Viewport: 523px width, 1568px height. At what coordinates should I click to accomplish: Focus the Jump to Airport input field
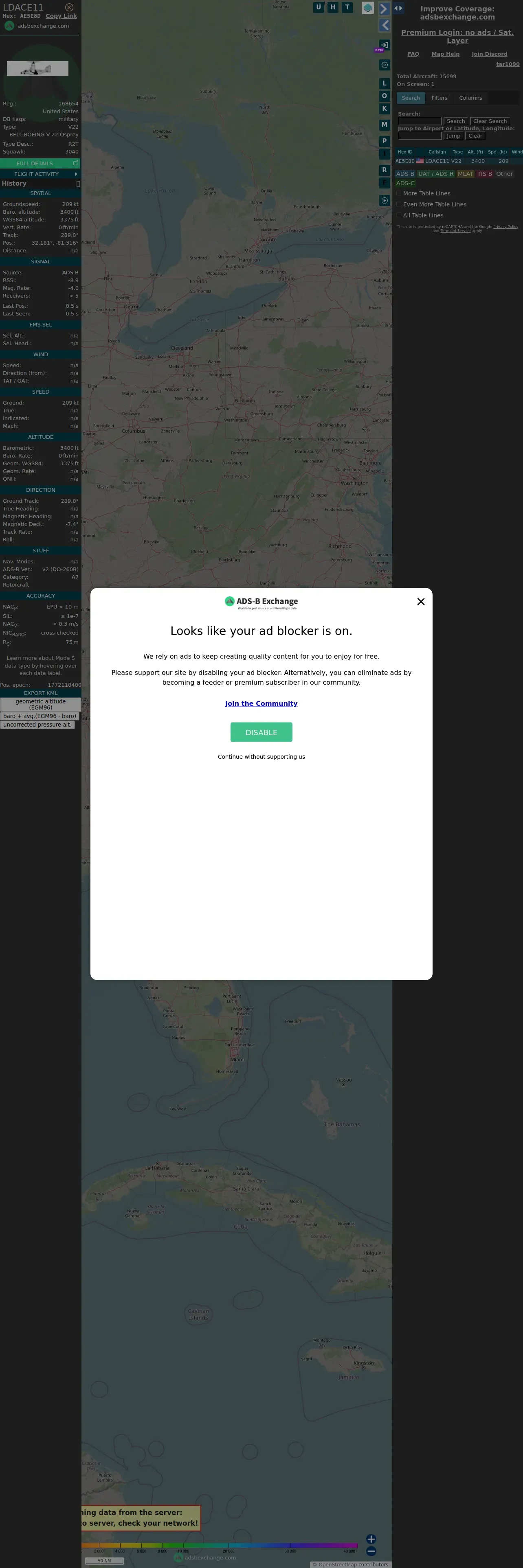point(420,136)
